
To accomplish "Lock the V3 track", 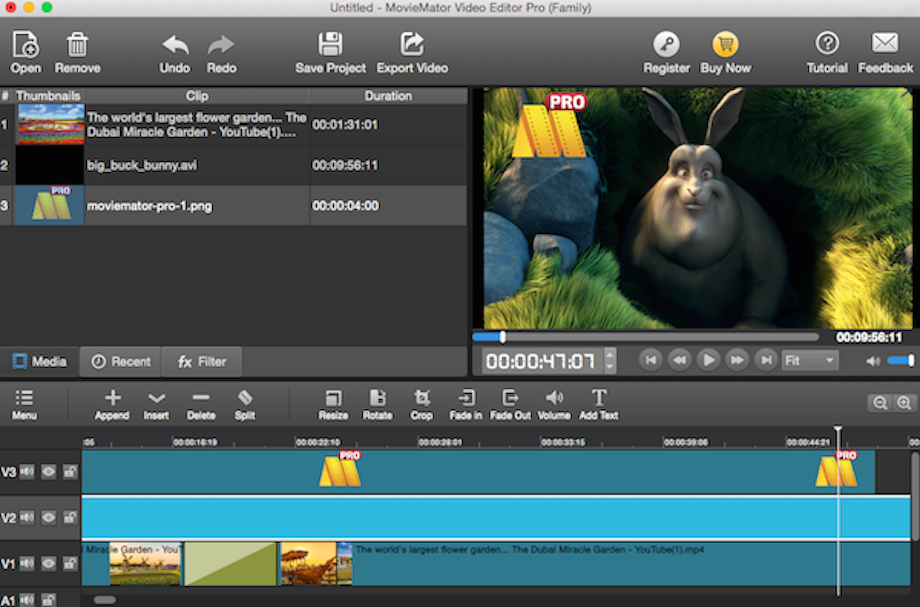I will [x=69, y=472].
